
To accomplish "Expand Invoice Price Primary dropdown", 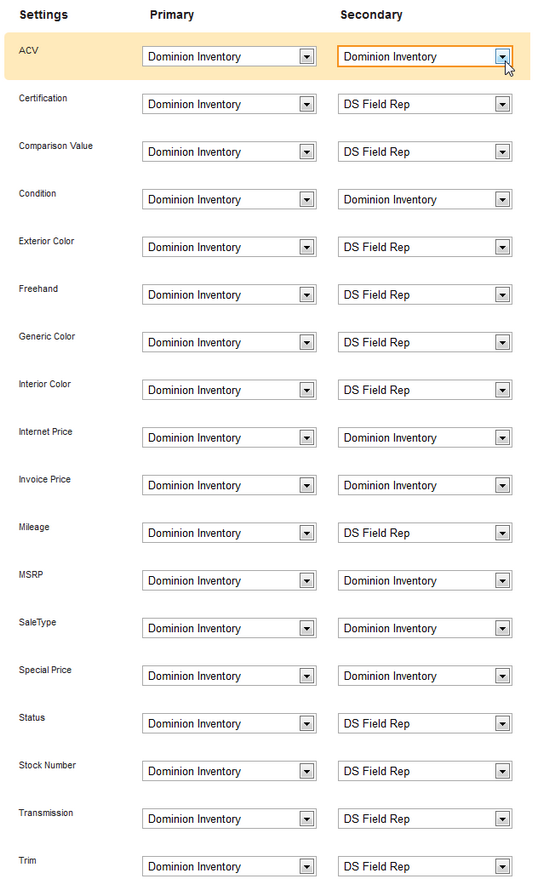I will pos(229,485).
